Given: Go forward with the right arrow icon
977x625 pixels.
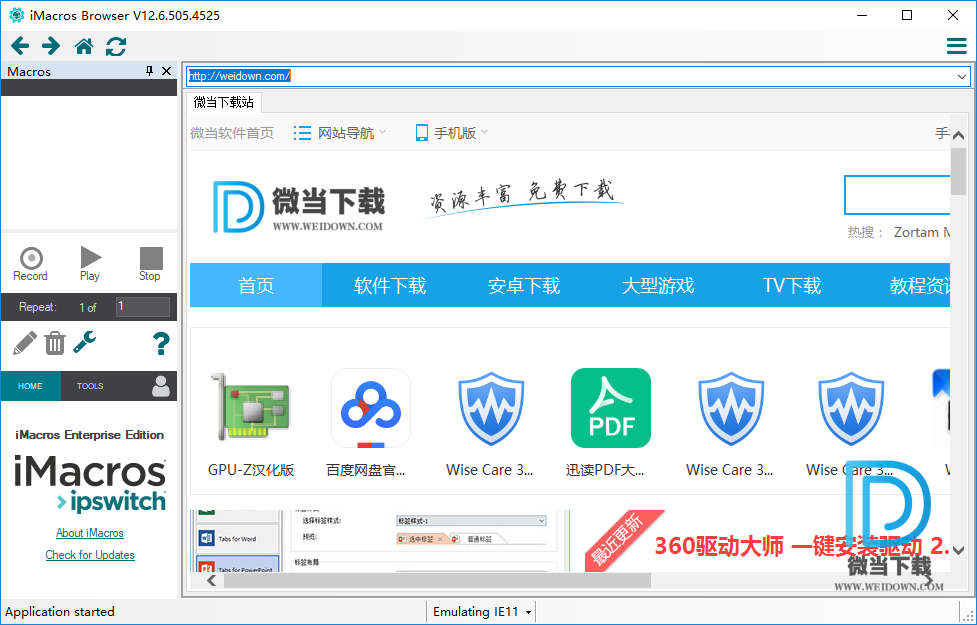Looking at the screenshot, I should point(51,46).
